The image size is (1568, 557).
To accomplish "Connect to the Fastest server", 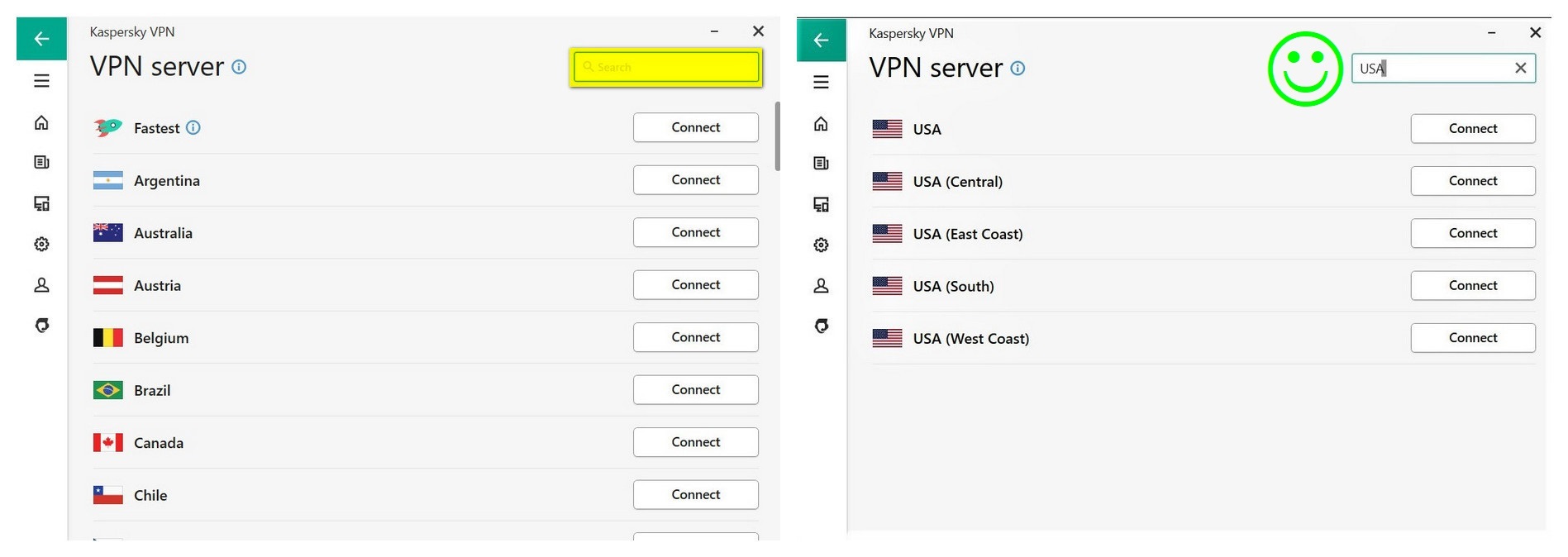I will pyautogui.click(x=696, y=127).
